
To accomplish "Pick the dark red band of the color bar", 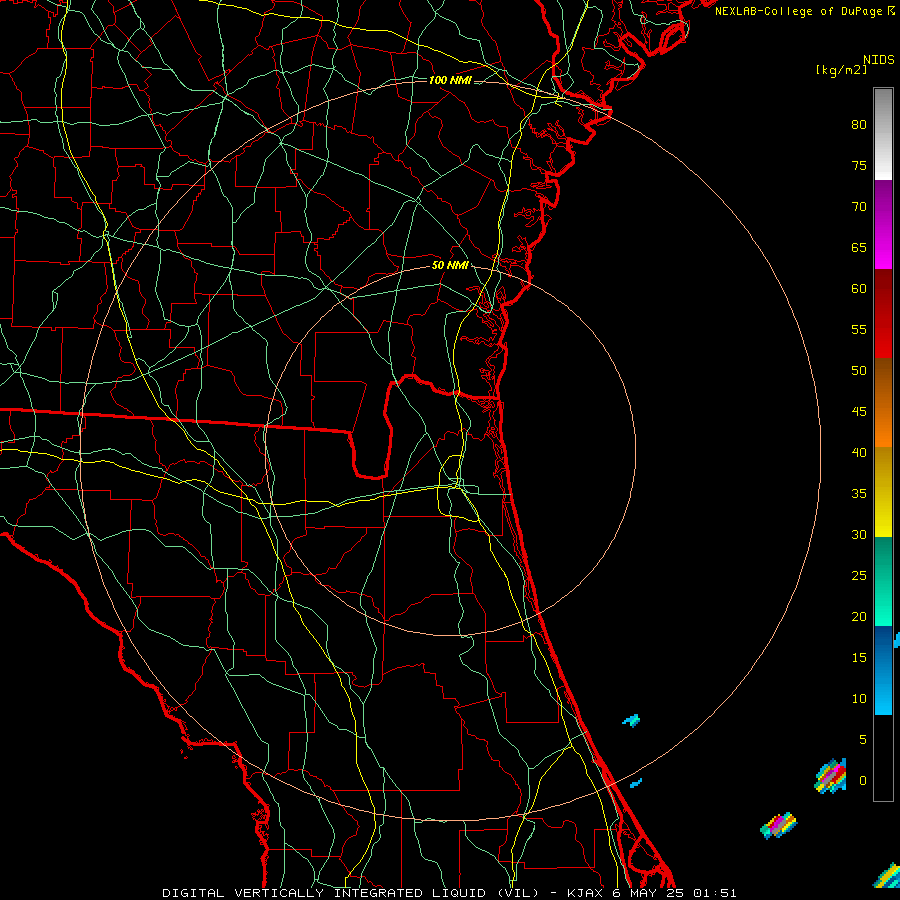I will point(883,313).
